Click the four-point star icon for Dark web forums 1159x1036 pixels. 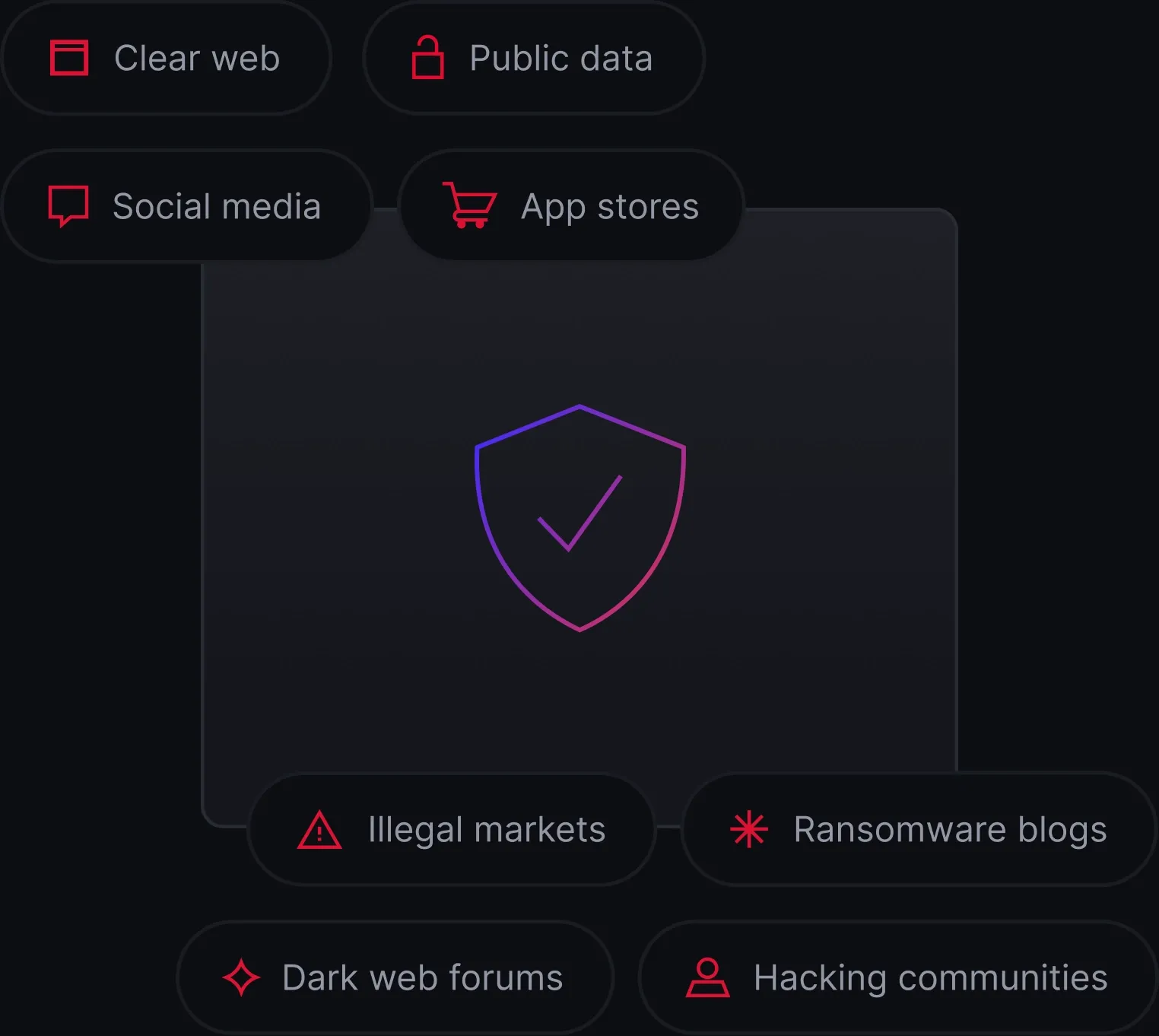pos(242,977)
